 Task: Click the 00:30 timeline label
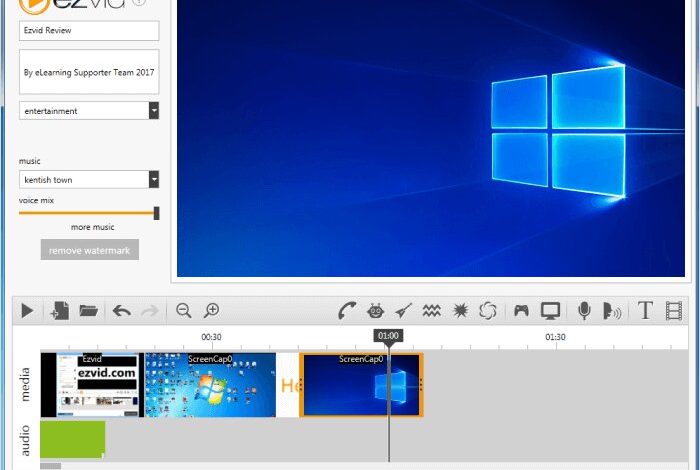coord(211,337)
